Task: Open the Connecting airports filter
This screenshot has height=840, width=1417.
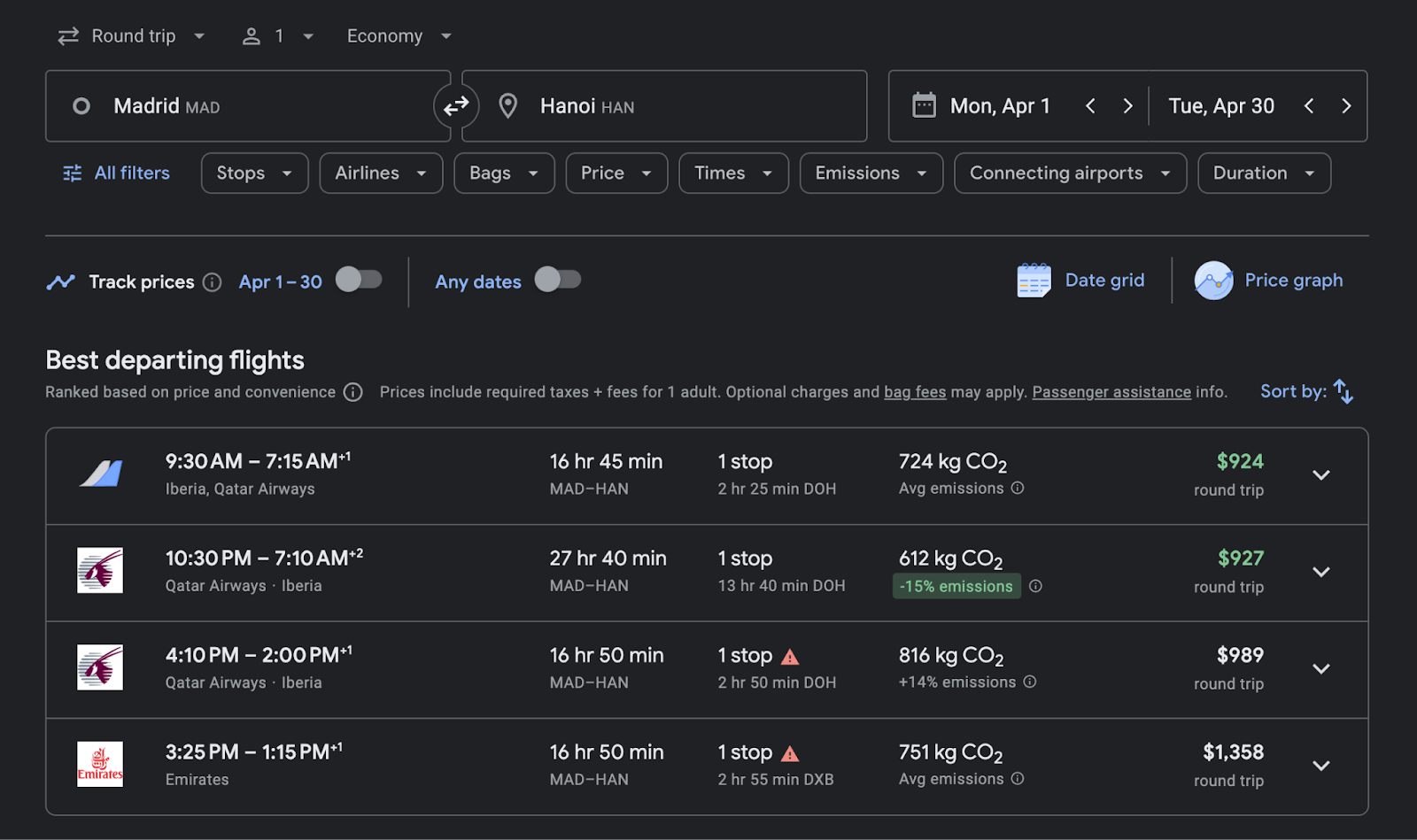Action: click(1070, 173)
